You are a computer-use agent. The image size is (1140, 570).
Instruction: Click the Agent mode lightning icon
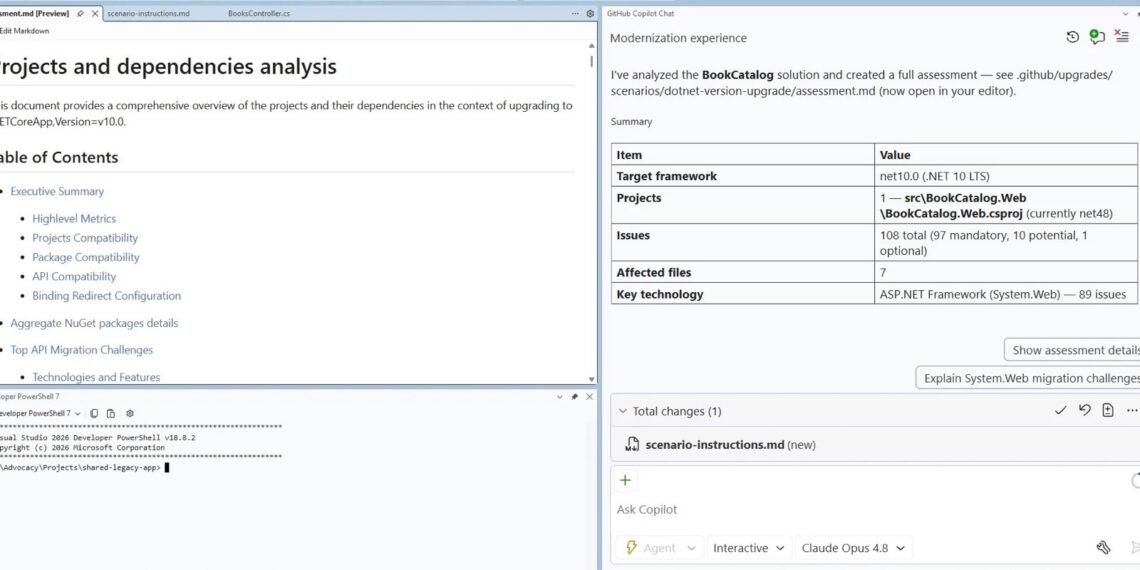click(630, 547)
